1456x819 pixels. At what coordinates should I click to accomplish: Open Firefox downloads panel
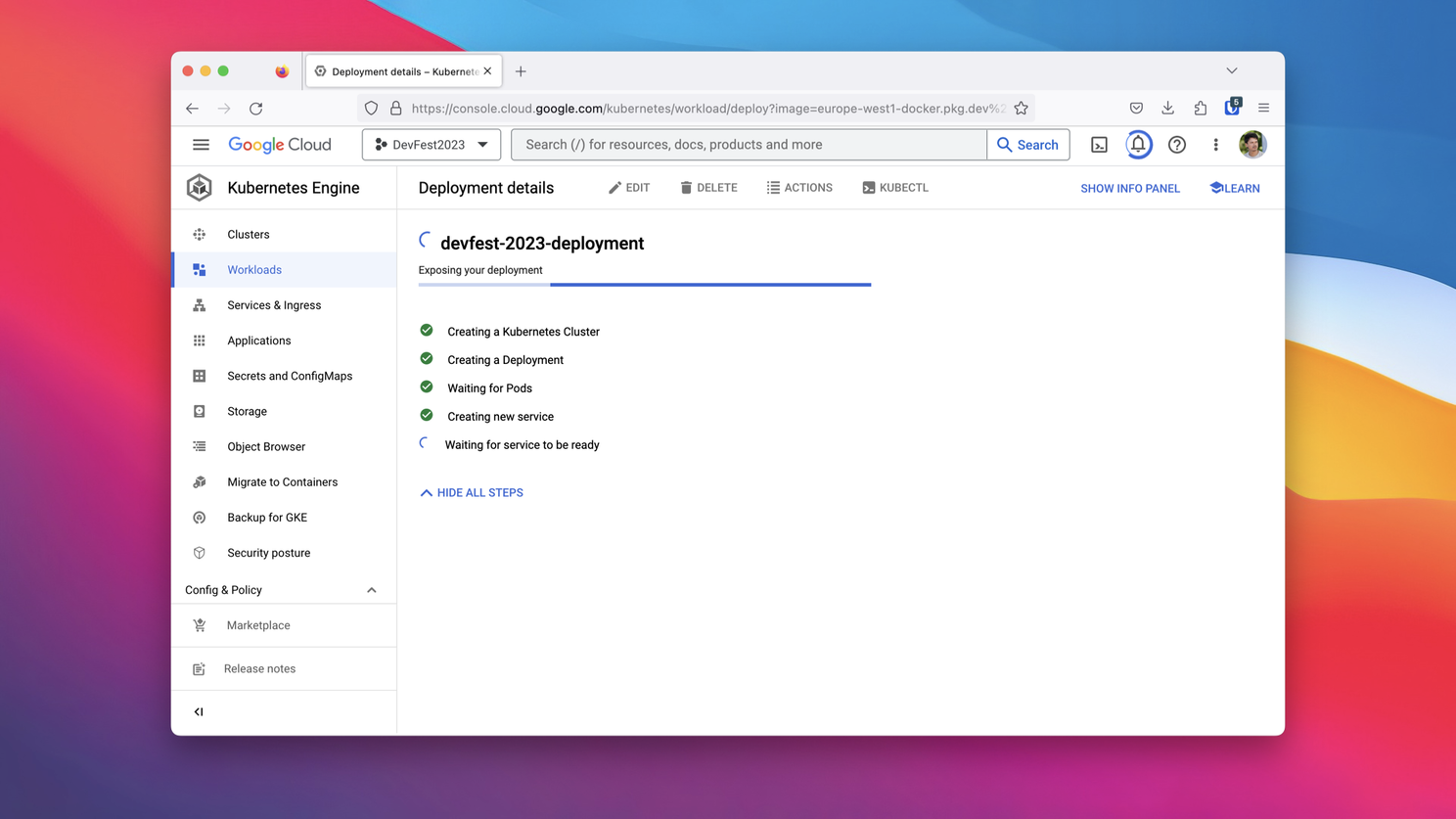1168,109
